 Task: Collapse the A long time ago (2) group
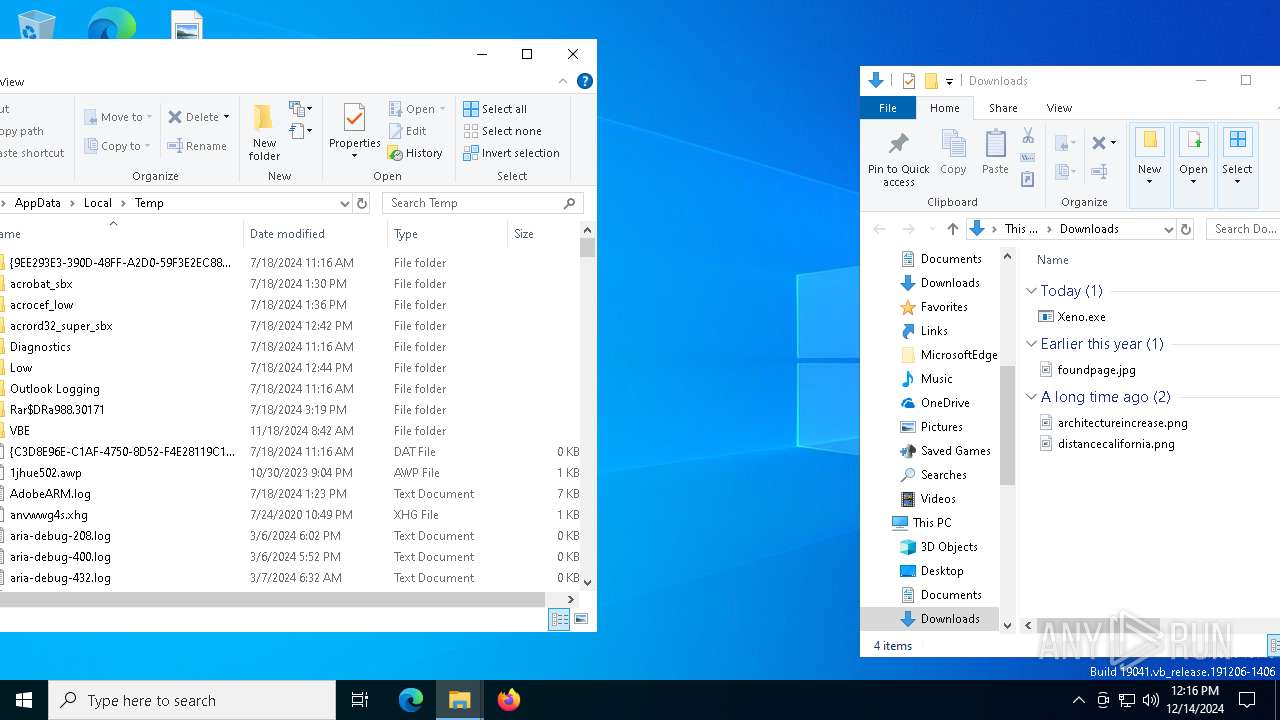[1031, 397]
